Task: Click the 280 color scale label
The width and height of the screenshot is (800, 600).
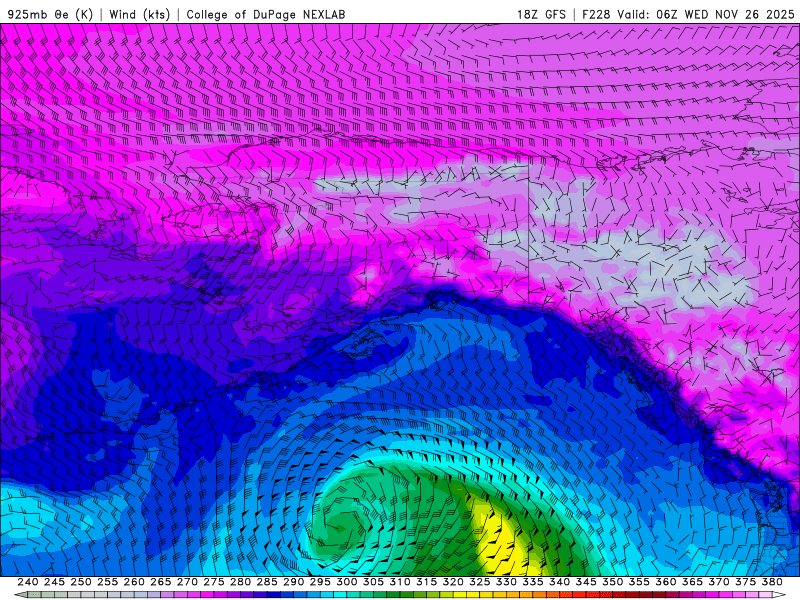Action: [x=240, y=582]
